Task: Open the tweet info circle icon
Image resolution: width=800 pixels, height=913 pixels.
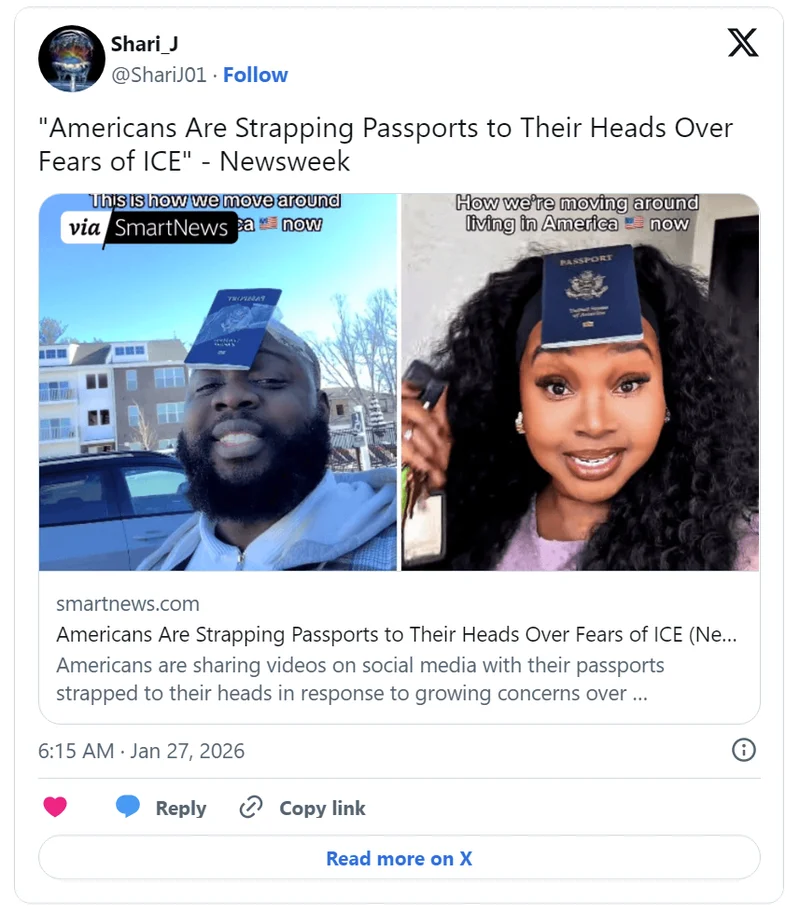Action: (744, 750)
